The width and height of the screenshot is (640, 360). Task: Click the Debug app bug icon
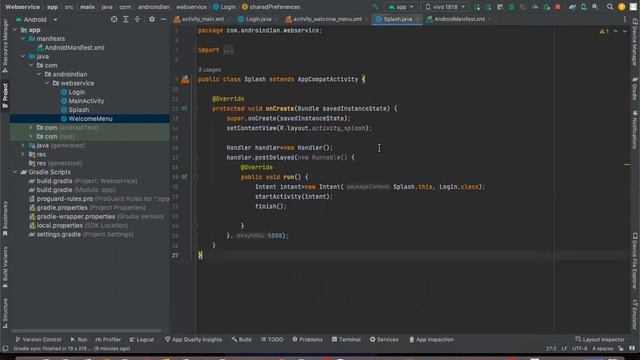click(x=511, y=7)
